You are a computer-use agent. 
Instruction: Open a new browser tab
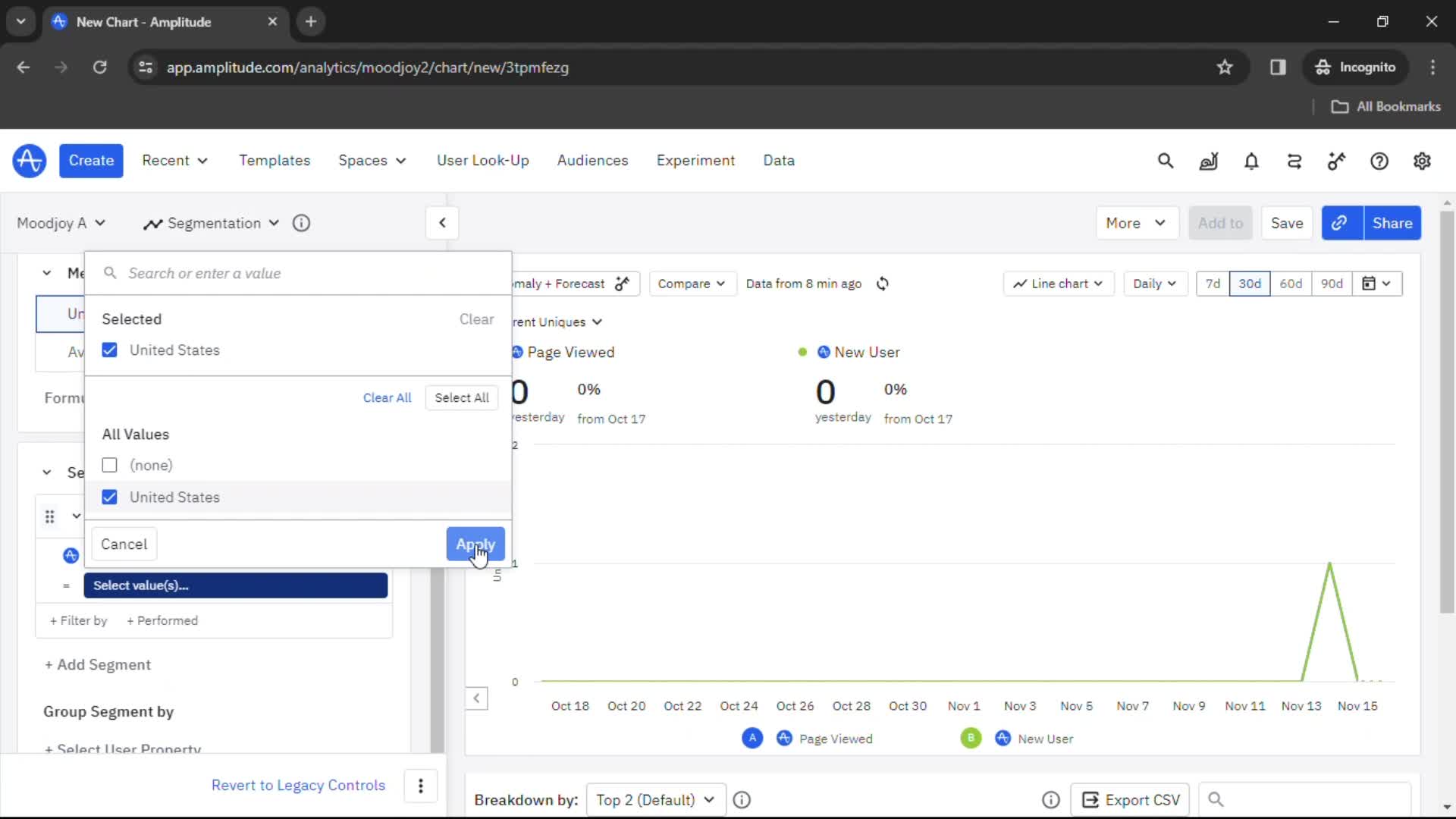311,21
